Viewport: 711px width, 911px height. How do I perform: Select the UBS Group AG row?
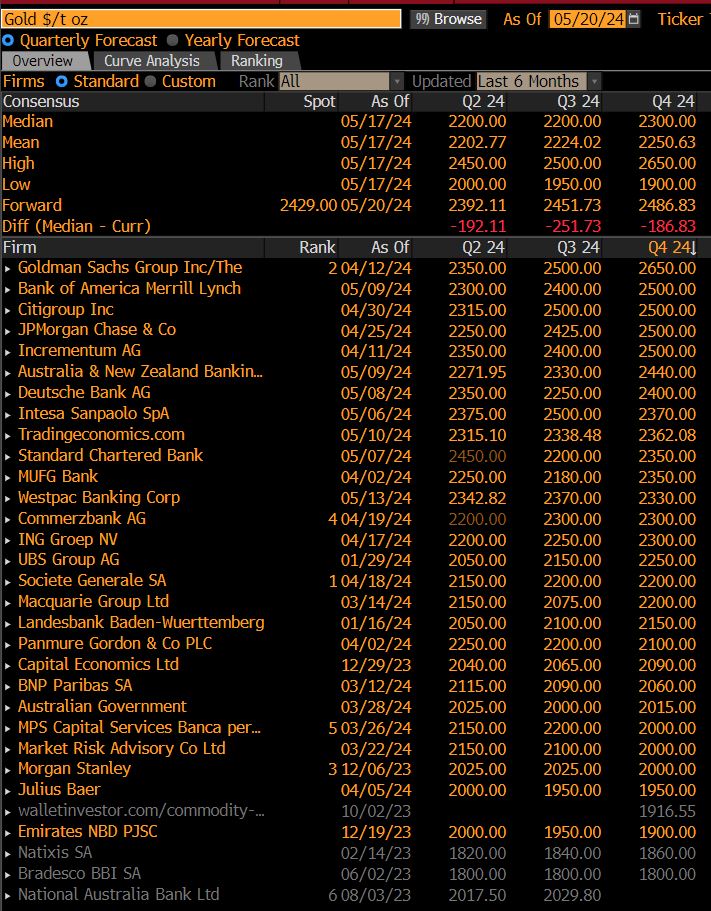coord(356,560)
